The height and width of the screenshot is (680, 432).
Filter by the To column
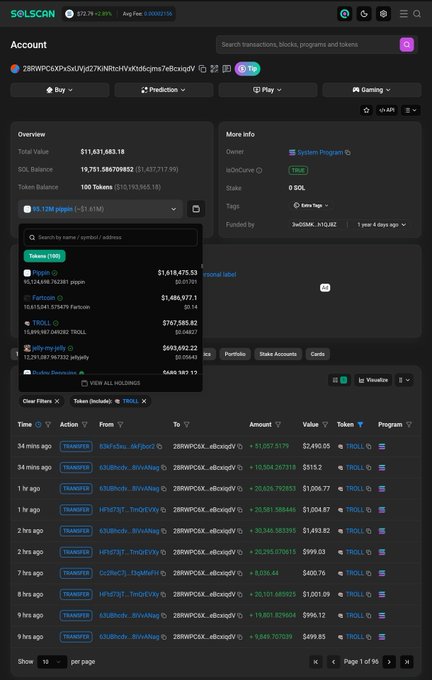[187, 425]
